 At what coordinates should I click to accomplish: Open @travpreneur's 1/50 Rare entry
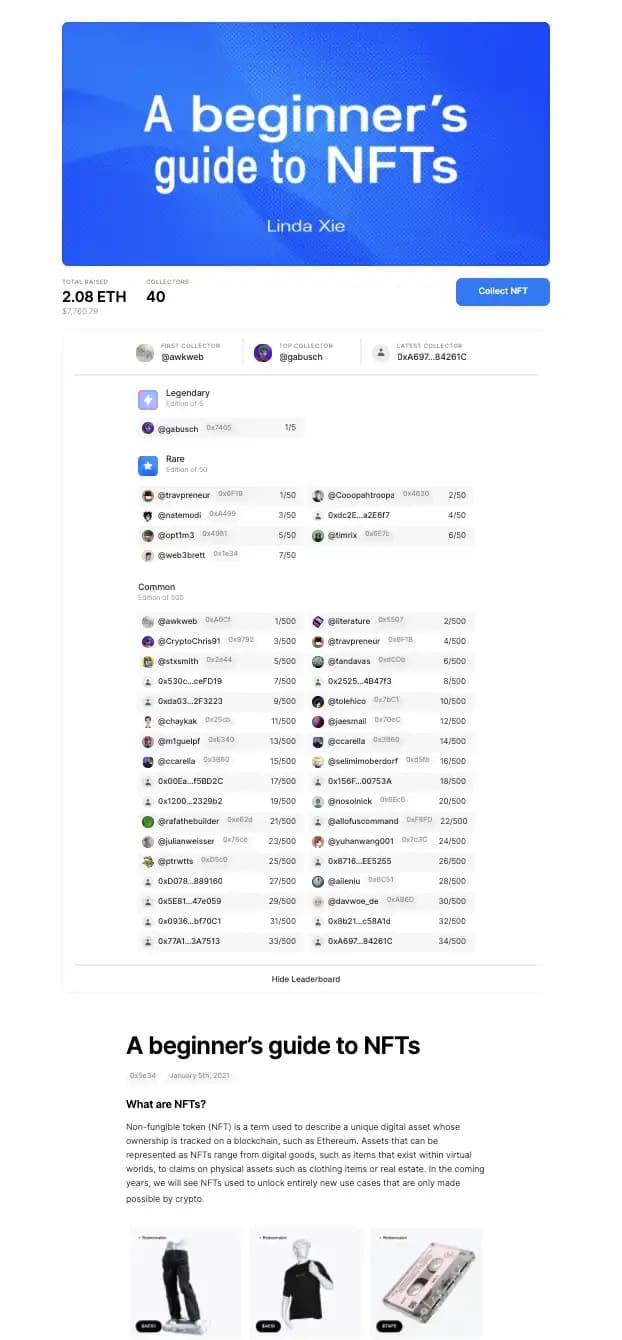pyautogui.click(x=220, y=495)
